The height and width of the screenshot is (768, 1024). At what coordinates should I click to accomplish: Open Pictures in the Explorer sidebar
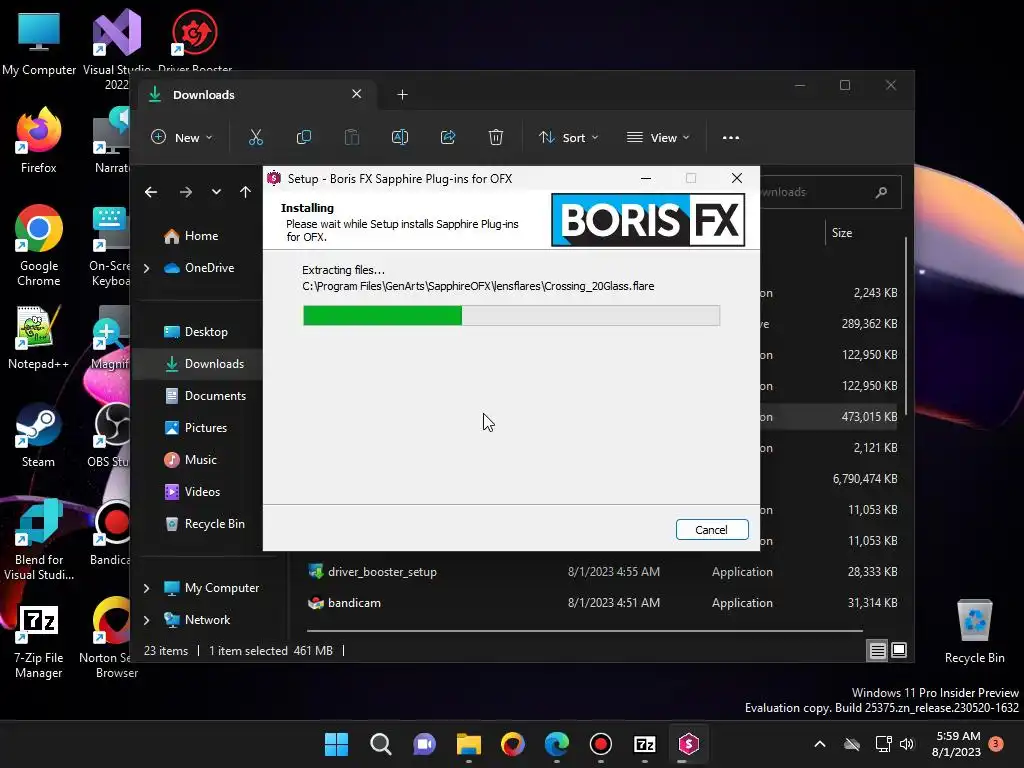tap(196, 428)
